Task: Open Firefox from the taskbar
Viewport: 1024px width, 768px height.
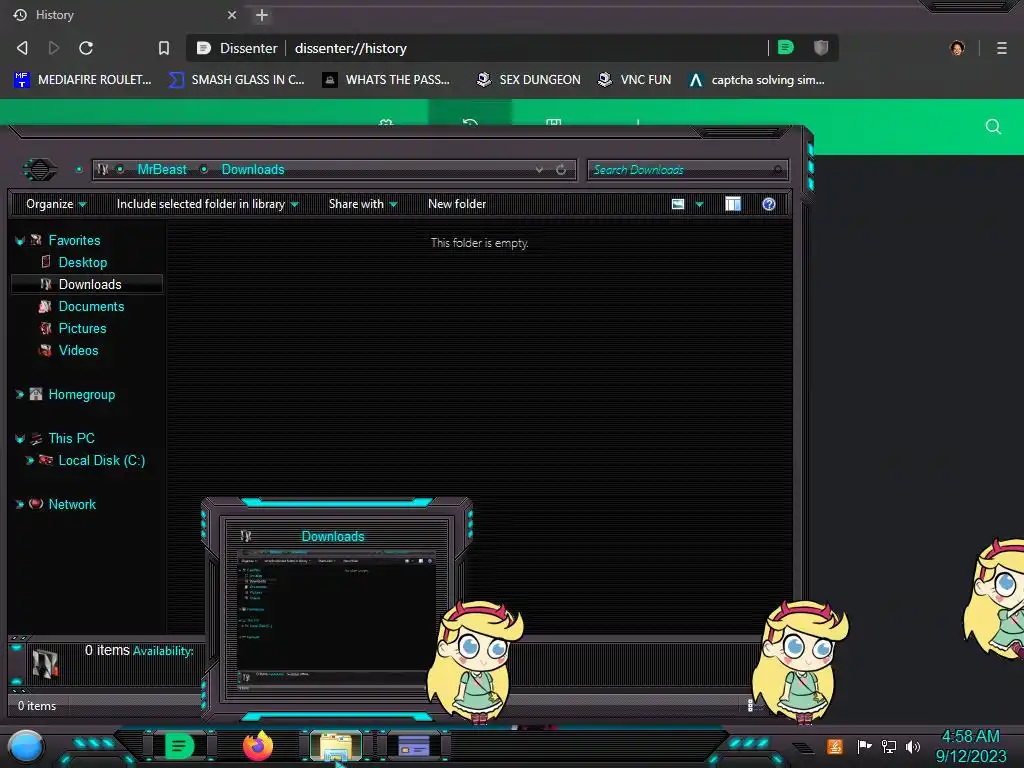Action: [258, 746]
